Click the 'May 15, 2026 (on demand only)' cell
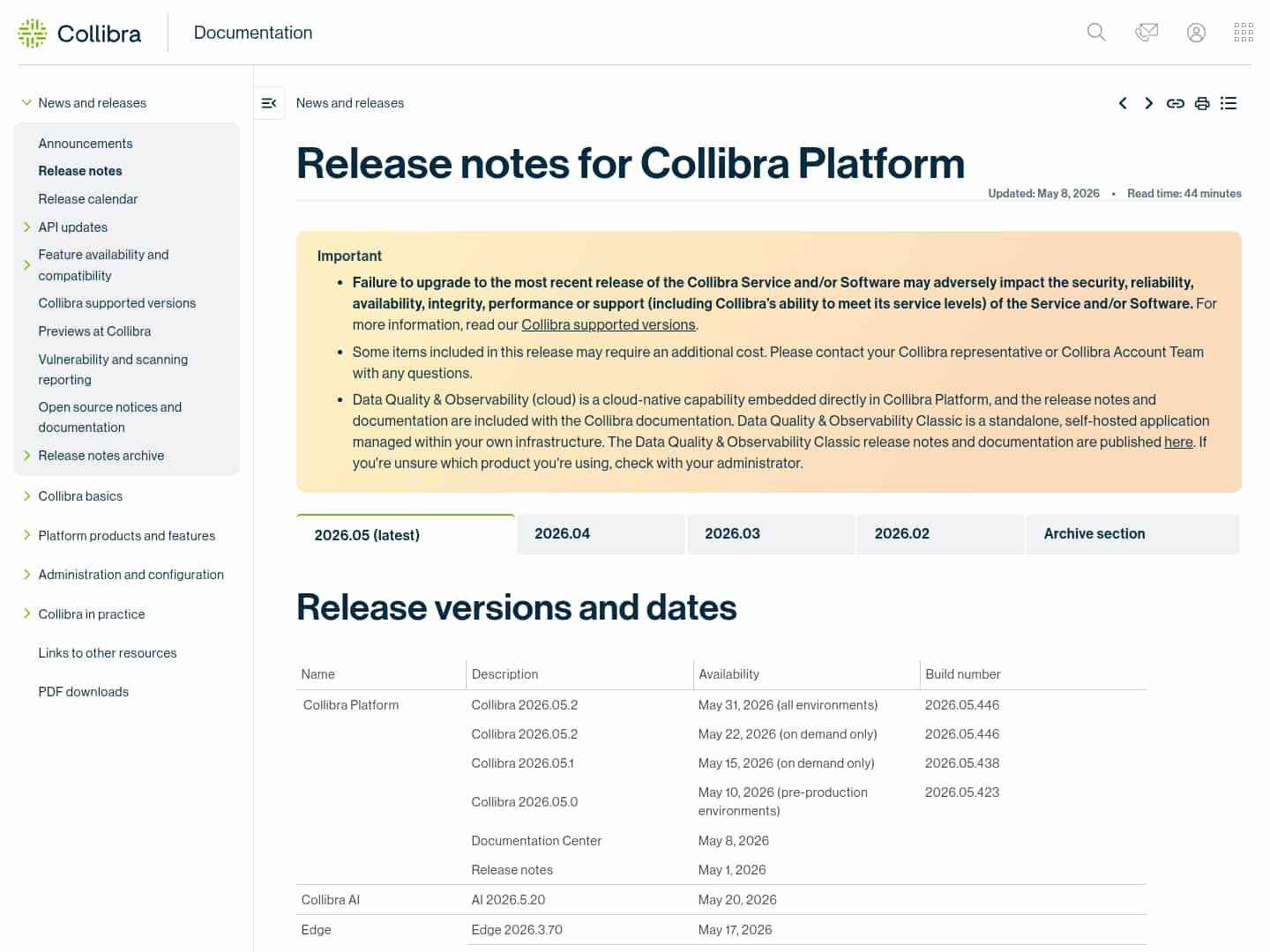This screenshot has width=1270, height=952. (787, 762)
